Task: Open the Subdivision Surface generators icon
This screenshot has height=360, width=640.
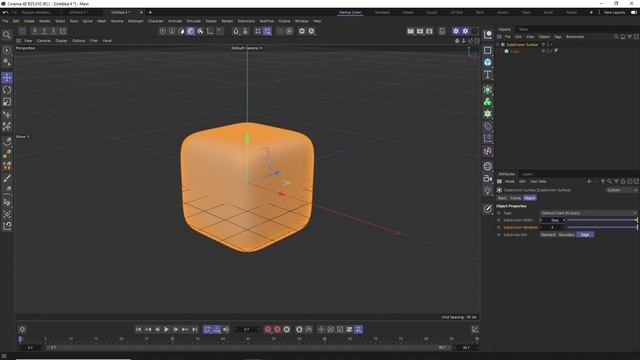Action: (x=488, y=90)
